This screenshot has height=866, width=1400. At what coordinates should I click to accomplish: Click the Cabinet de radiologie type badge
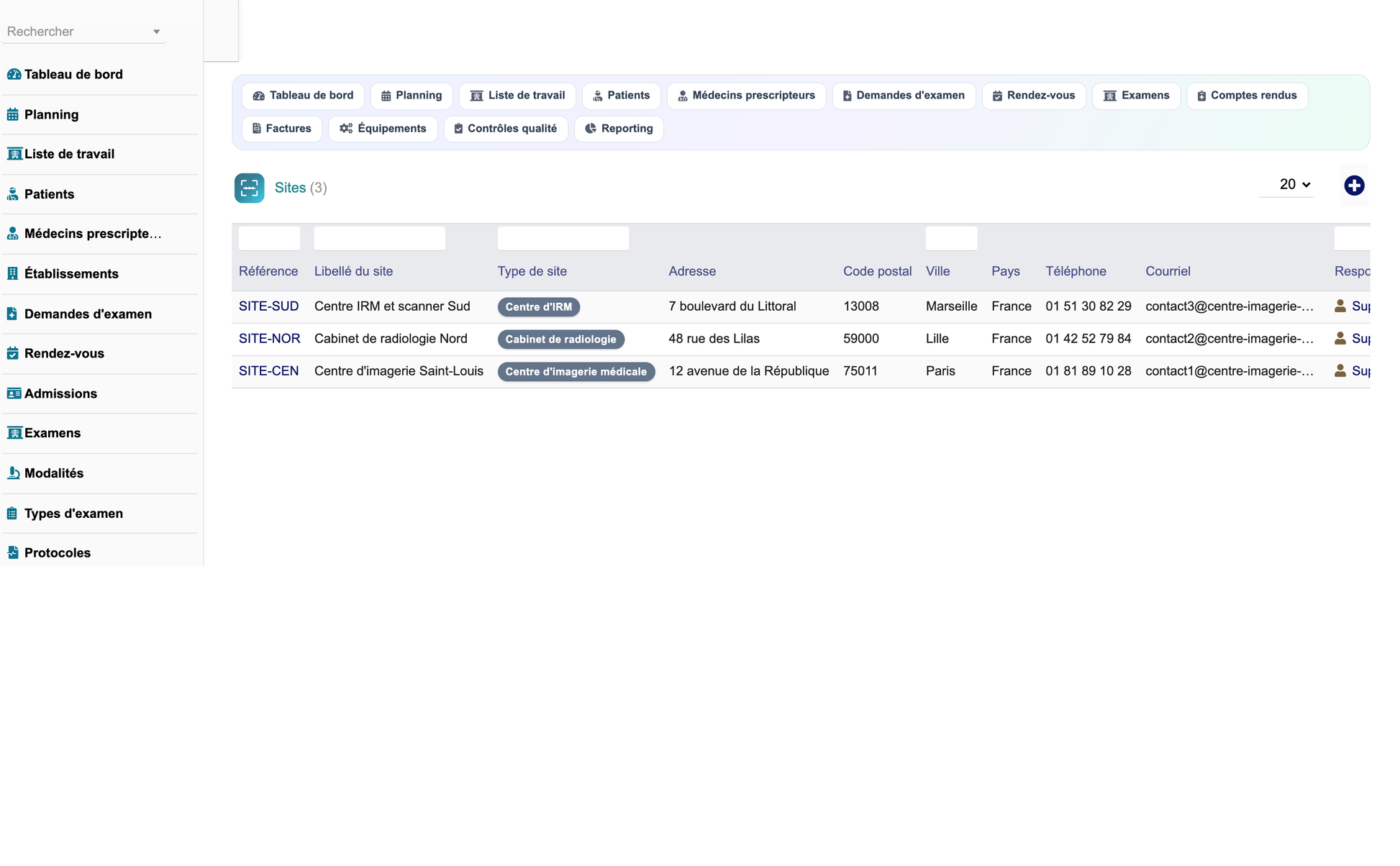561,339
